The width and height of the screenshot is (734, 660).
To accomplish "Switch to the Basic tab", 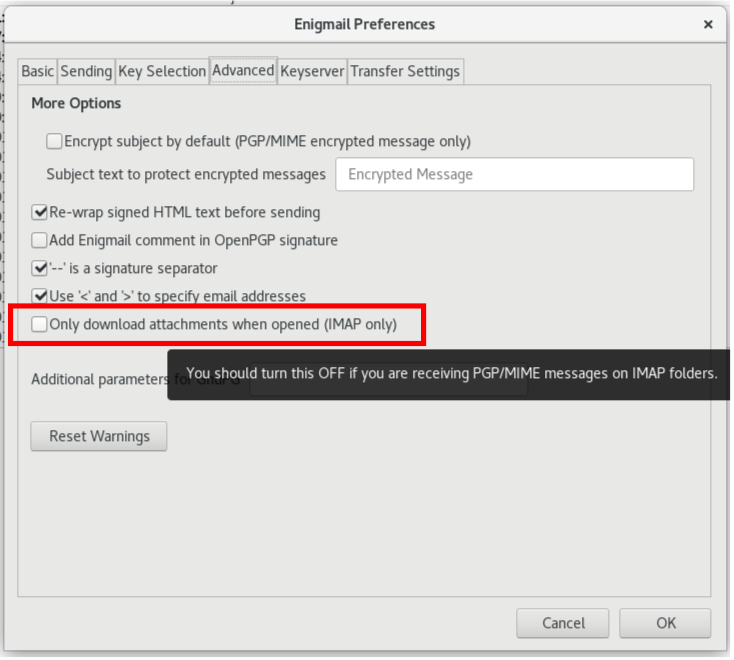I will [38, 71].
